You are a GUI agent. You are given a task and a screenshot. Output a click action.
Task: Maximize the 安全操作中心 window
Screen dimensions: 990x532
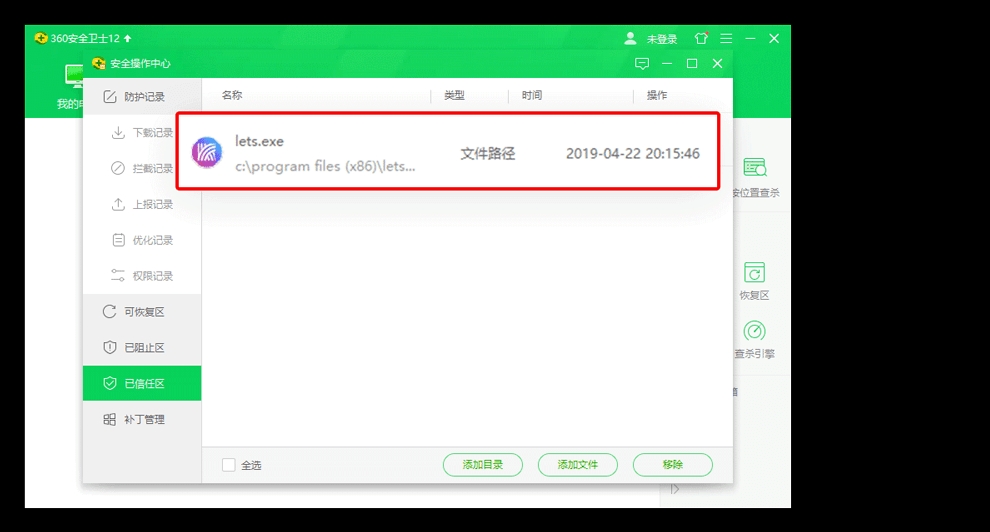pos(692,64)
